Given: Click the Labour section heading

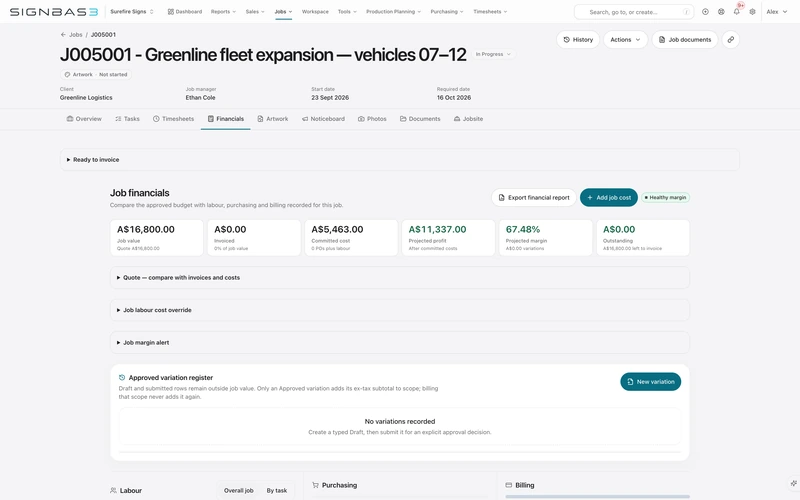Looking at the screenshot, I should (126, 491).
